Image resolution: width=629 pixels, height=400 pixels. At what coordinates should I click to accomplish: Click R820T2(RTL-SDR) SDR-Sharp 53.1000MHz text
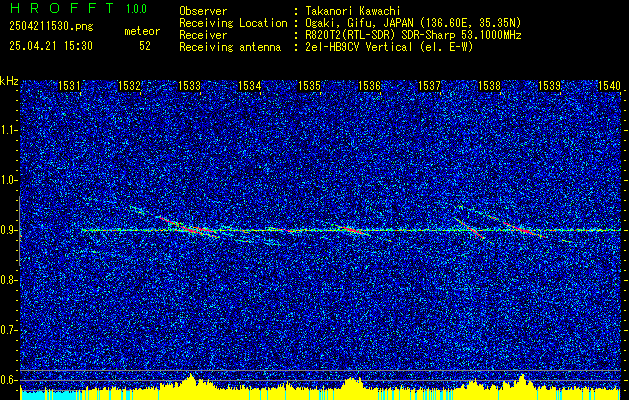[413, 35]
